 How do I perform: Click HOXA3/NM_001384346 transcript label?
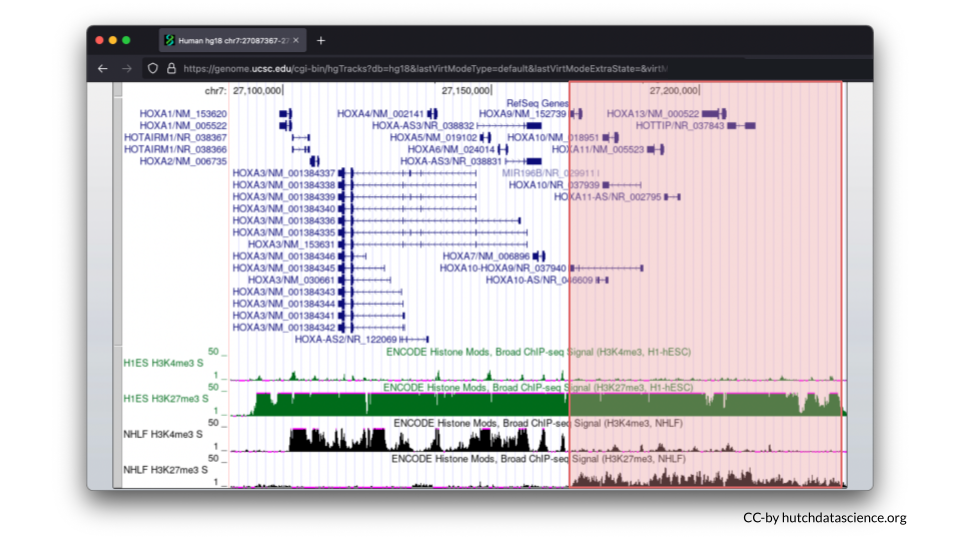tap(283, 257)
